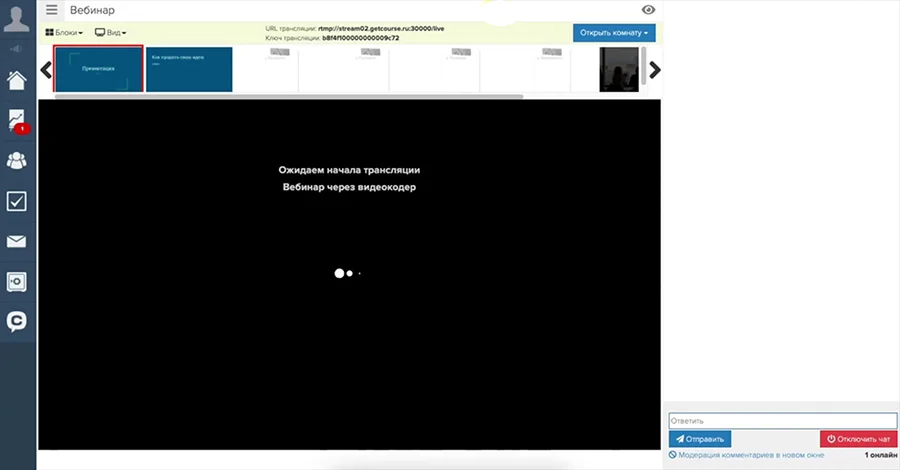
Task: Open the safe sales icon in sidebar
Action: point(16,282)
